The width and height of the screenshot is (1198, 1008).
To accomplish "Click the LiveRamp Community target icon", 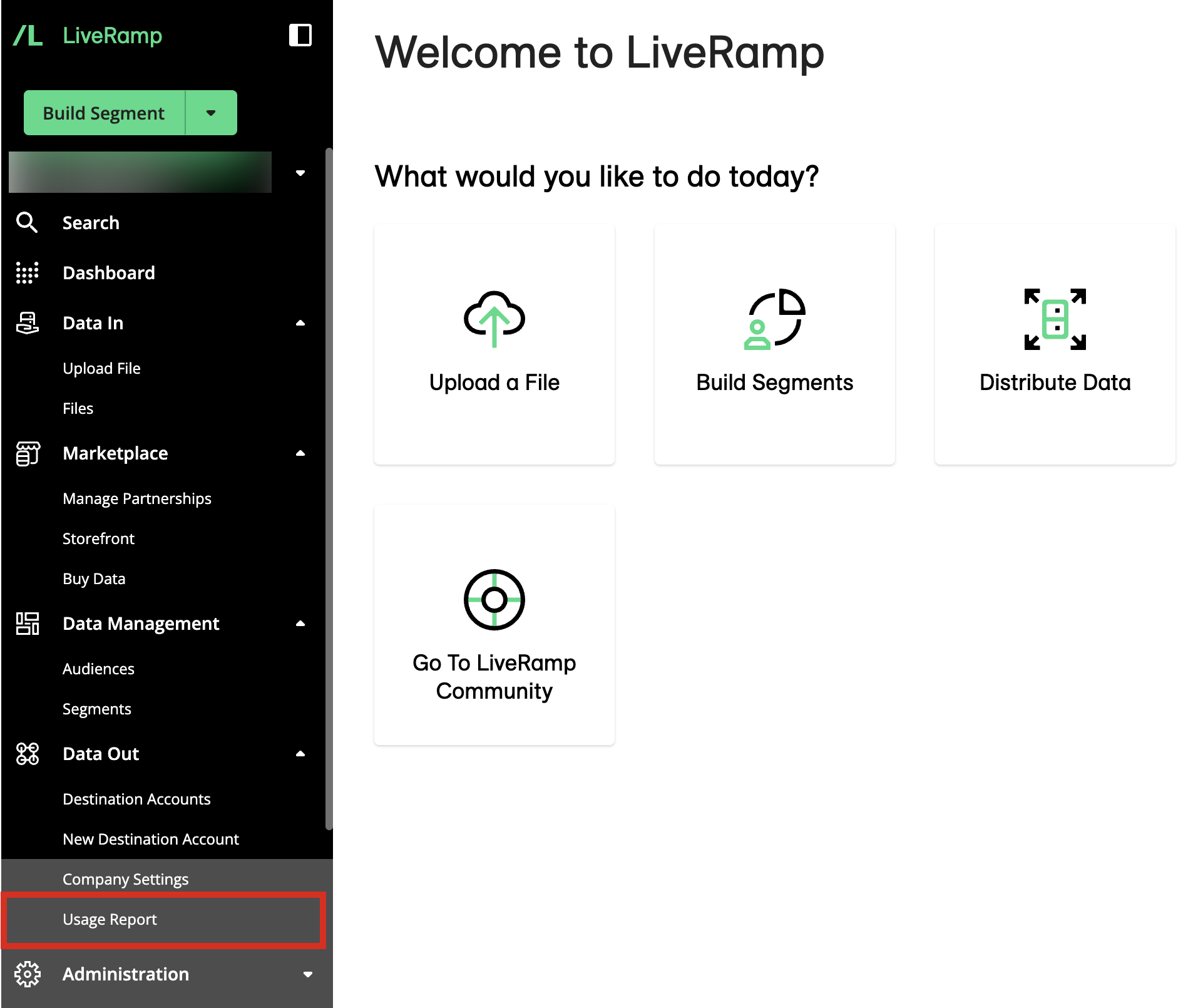I will coord(494,599).
